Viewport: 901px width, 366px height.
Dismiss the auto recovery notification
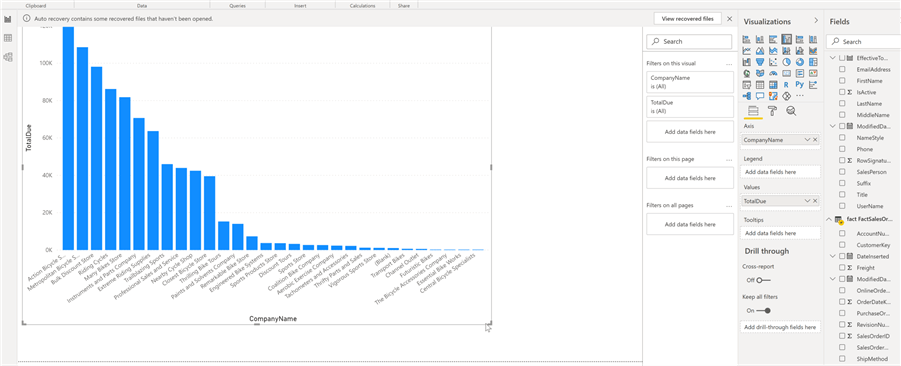(x=729, y=18)
